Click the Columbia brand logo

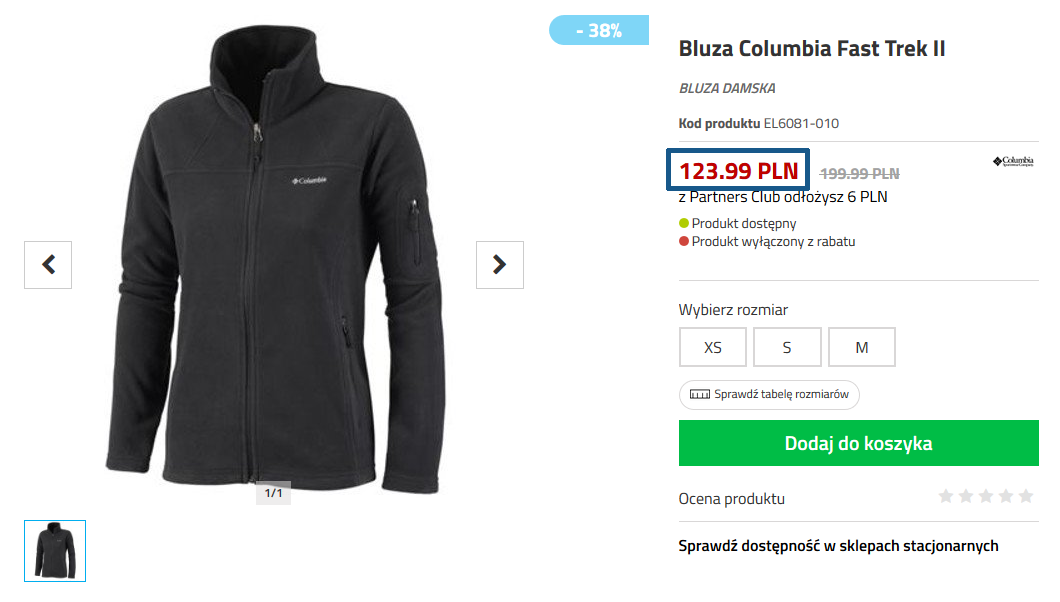tap(1013, 161)
